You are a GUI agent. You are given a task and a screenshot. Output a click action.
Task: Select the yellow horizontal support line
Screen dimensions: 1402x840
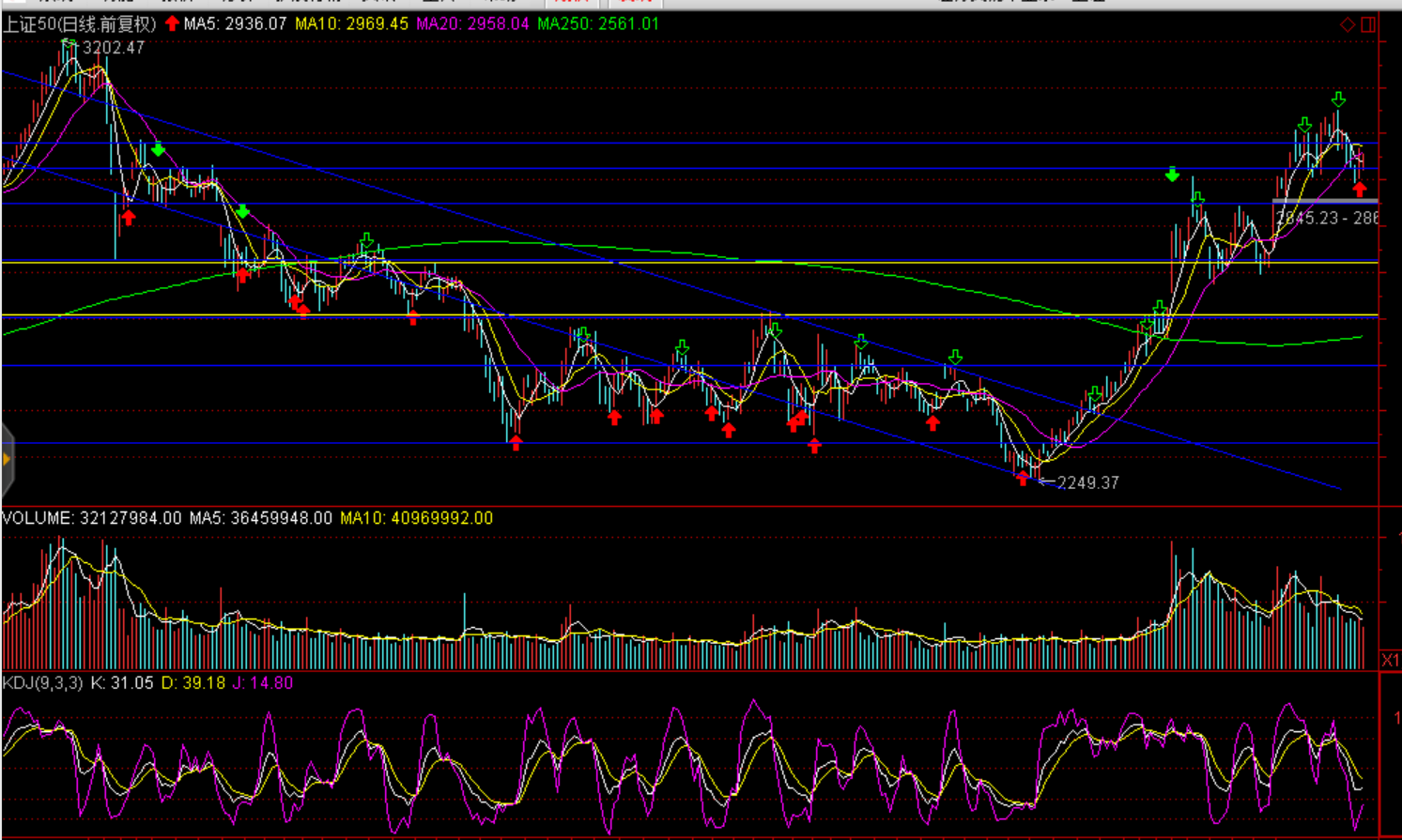click(657, 315)
